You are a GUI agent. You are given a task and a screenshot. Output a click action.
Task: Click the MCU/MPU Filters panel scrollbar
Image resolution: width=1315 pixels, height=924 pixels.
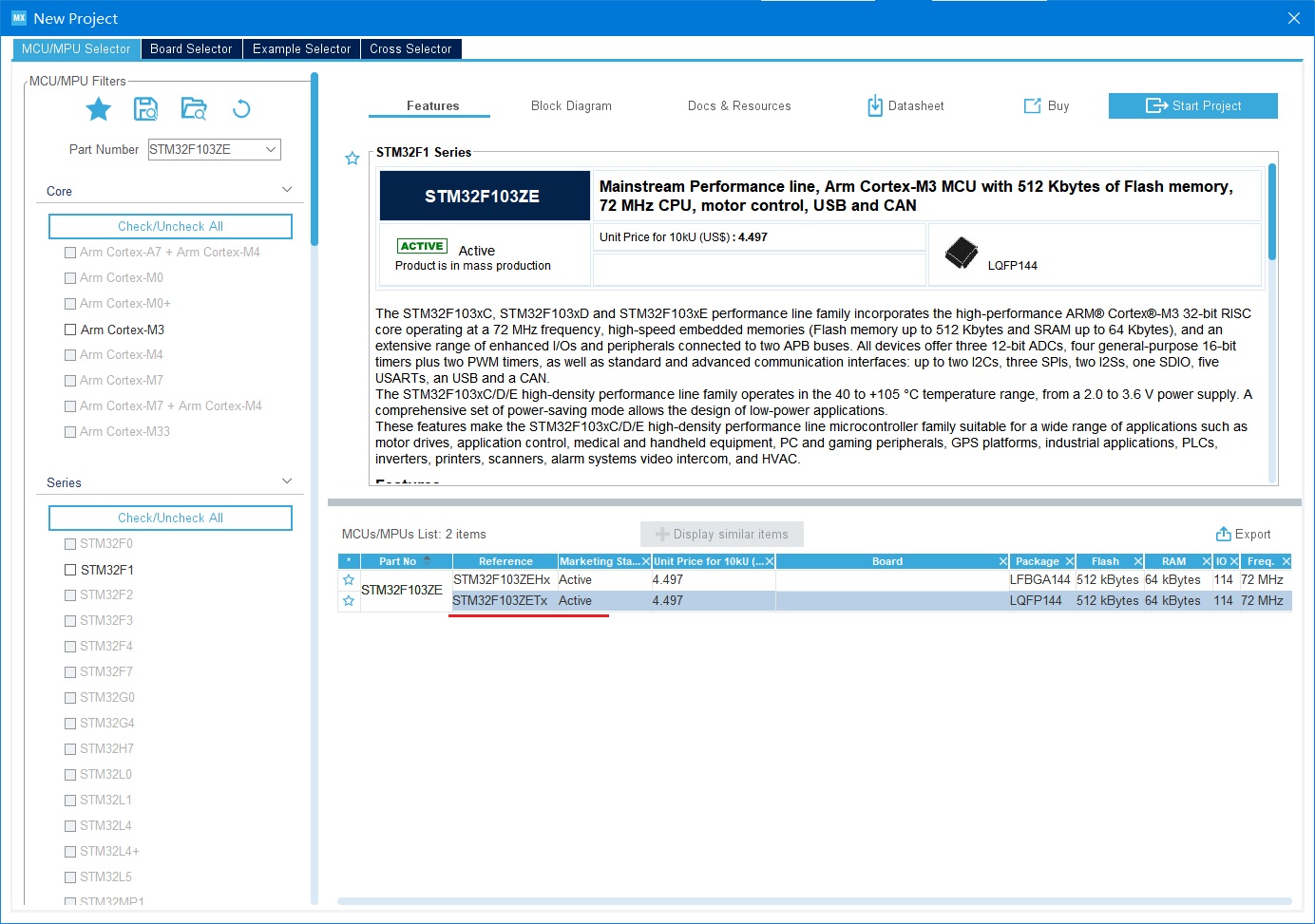[x=314, y=160]
